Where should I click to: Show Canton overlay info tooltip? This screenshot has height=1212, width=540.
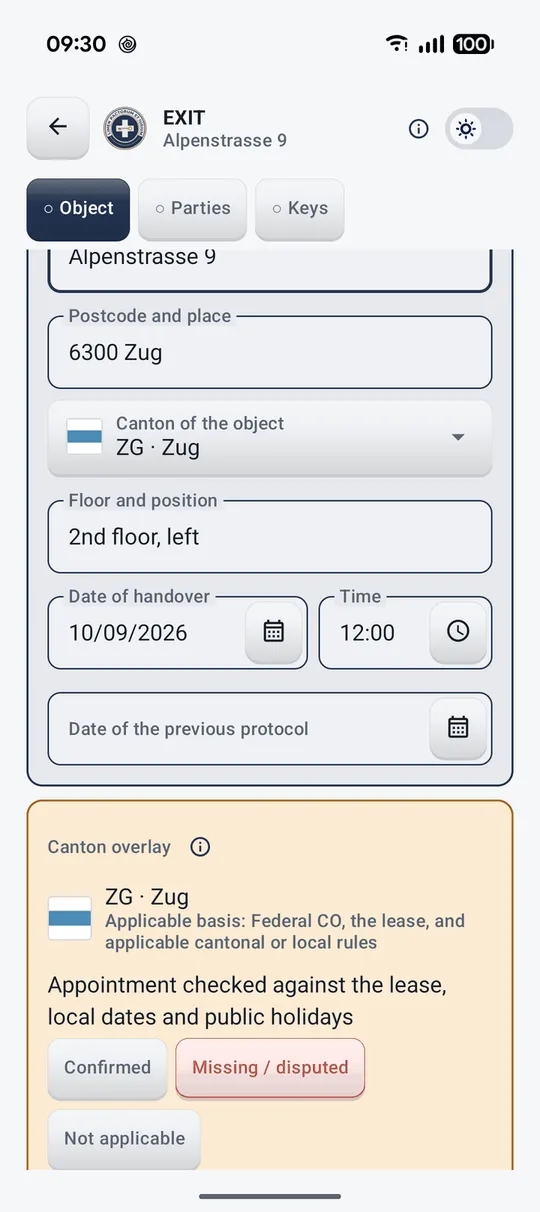point(200,847)
